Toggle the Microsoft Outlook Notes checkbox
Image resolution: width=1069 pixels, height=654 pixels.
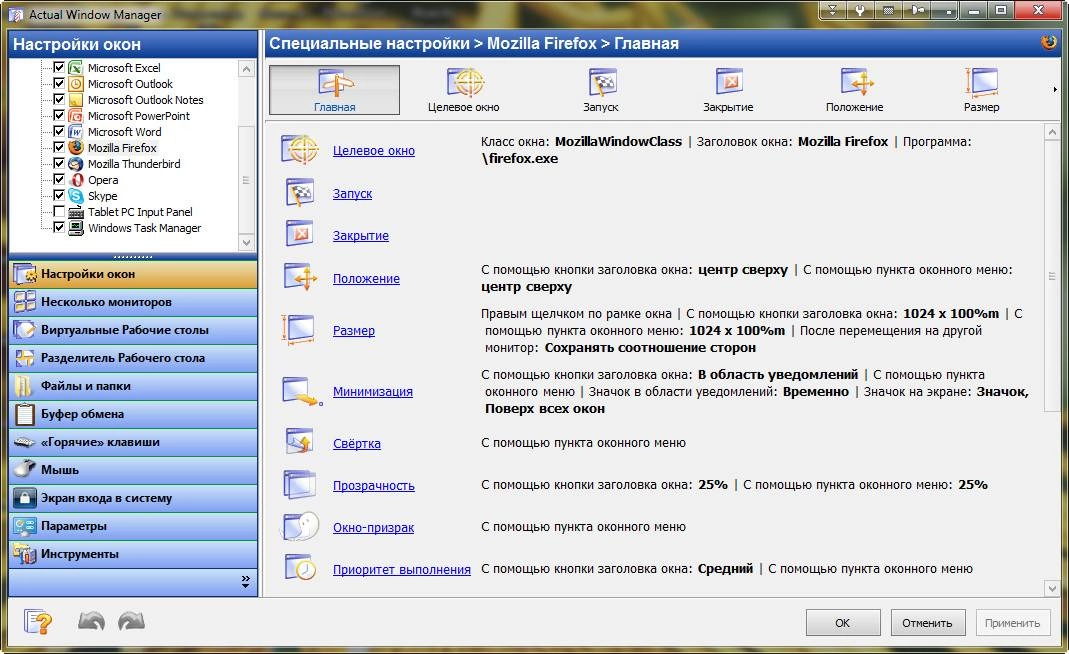59,100
